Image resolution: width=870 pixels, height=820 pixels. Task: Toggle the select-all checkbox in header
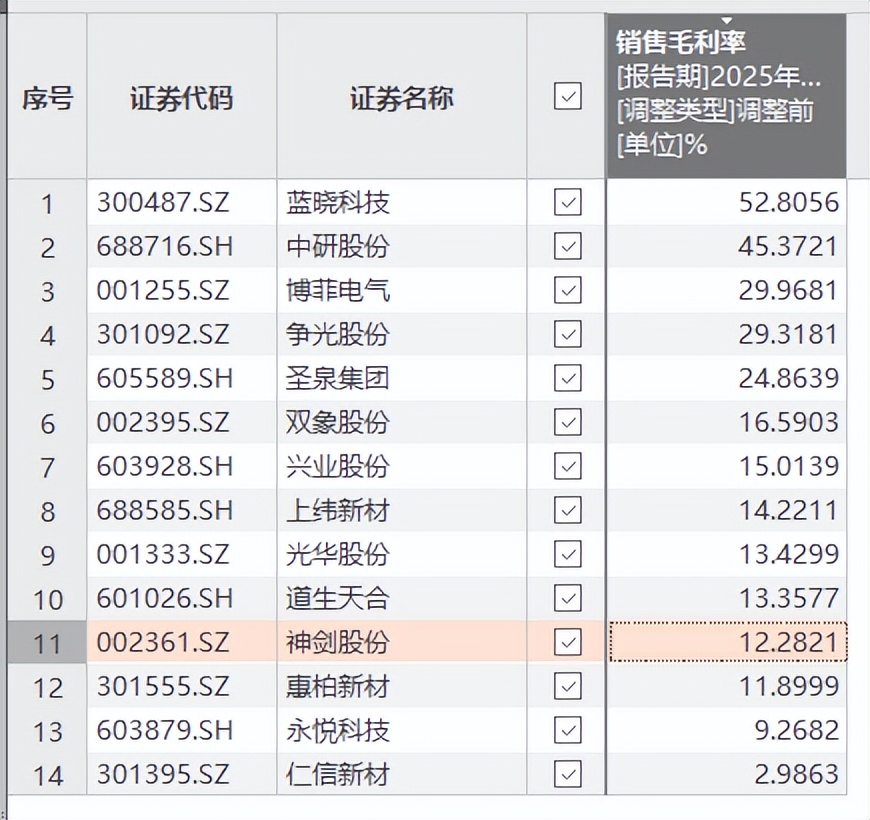[x=567, y=96]
